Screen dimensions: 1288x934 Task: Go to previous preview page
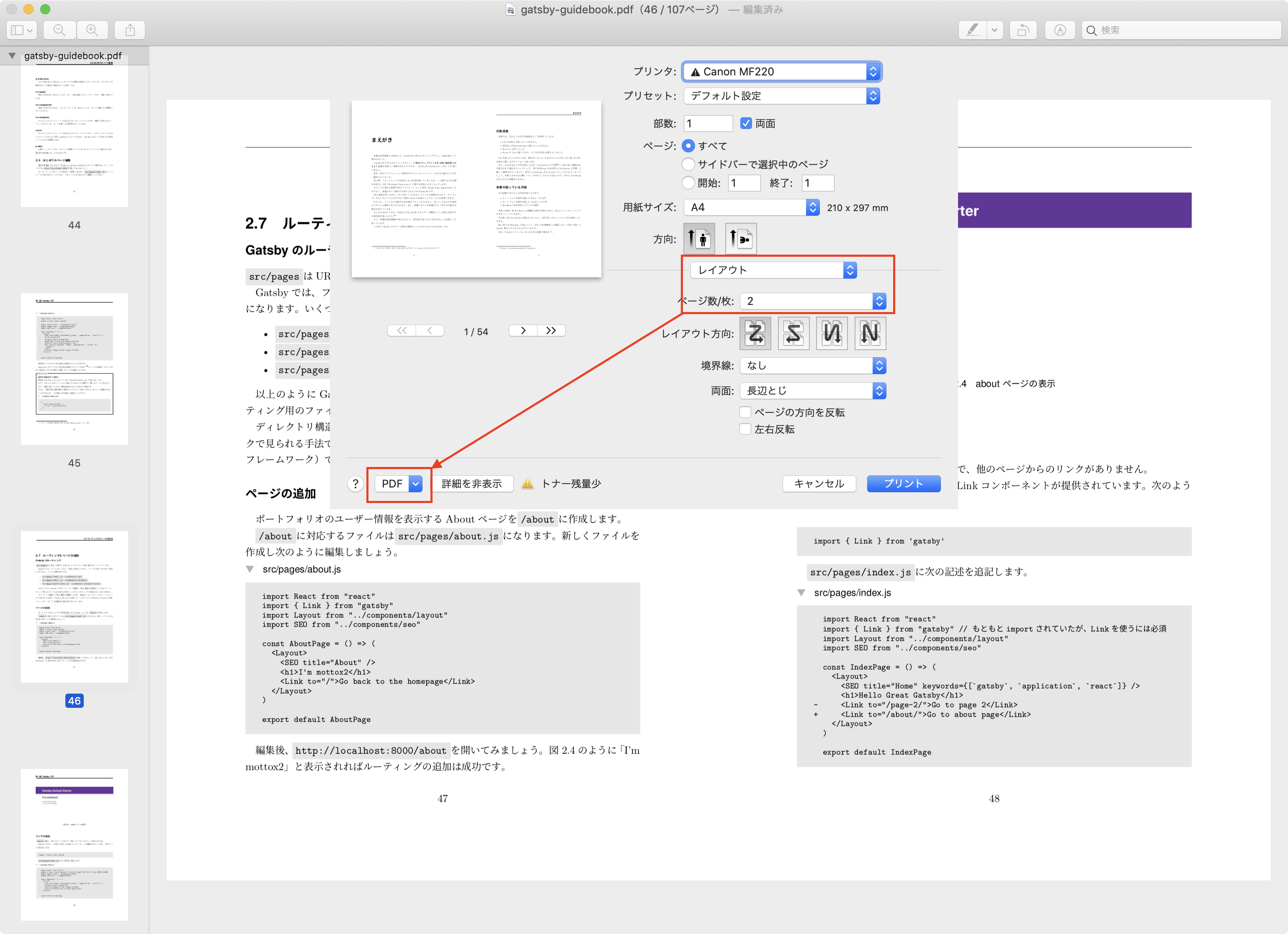430,330
